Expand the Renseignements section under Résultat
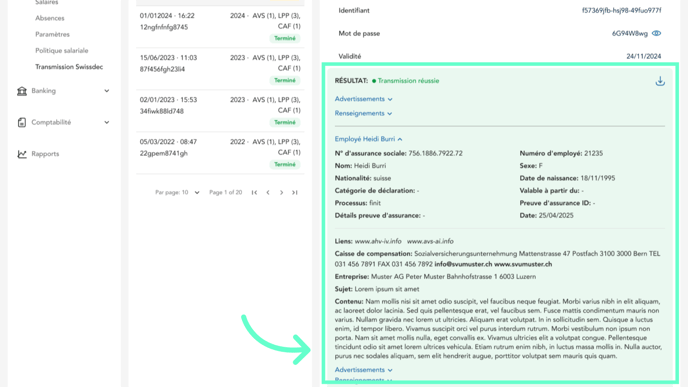 tap(363, 113)
